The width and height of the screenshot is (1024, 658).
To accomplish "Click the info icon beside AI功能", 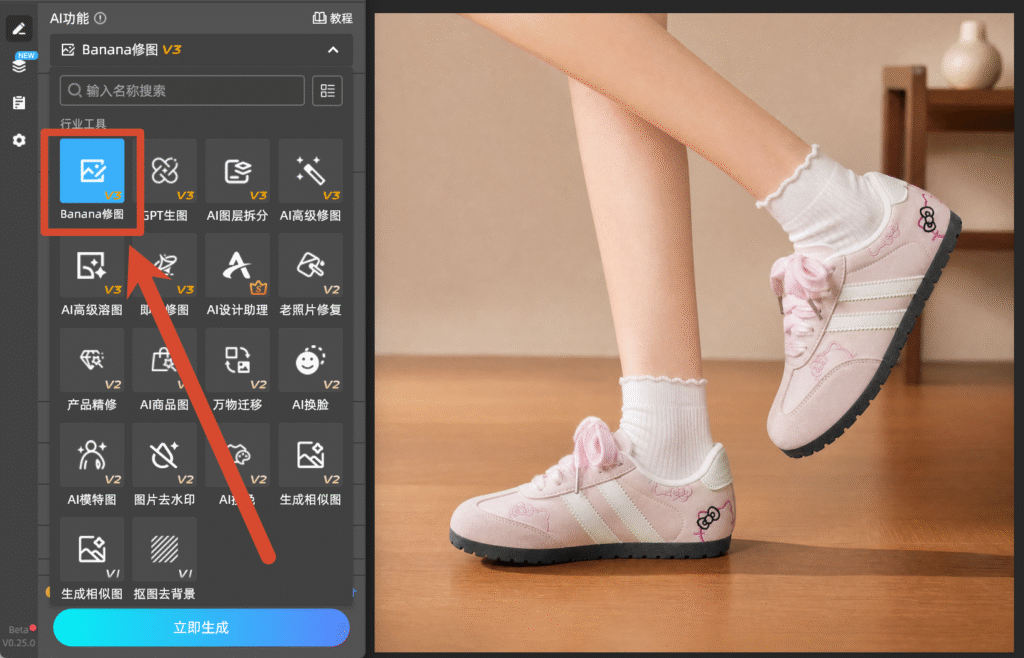I will [100, 18].
